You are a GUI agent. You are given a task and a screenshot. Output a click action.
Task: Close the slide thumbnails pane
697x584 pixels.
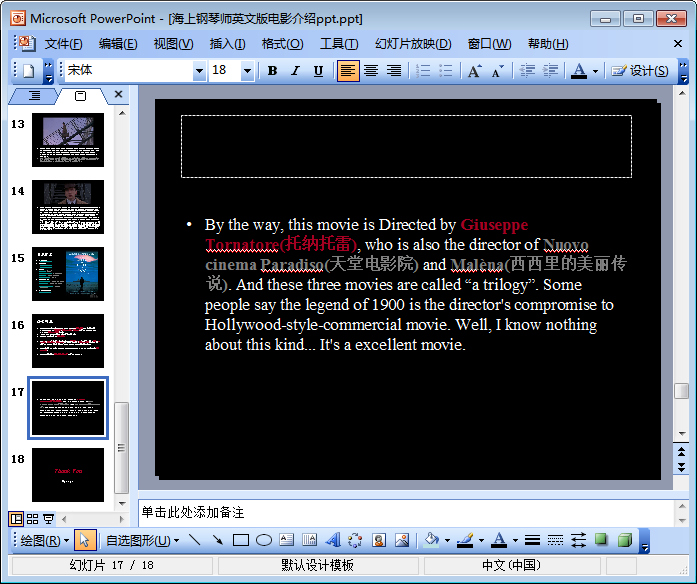point(118,94)
